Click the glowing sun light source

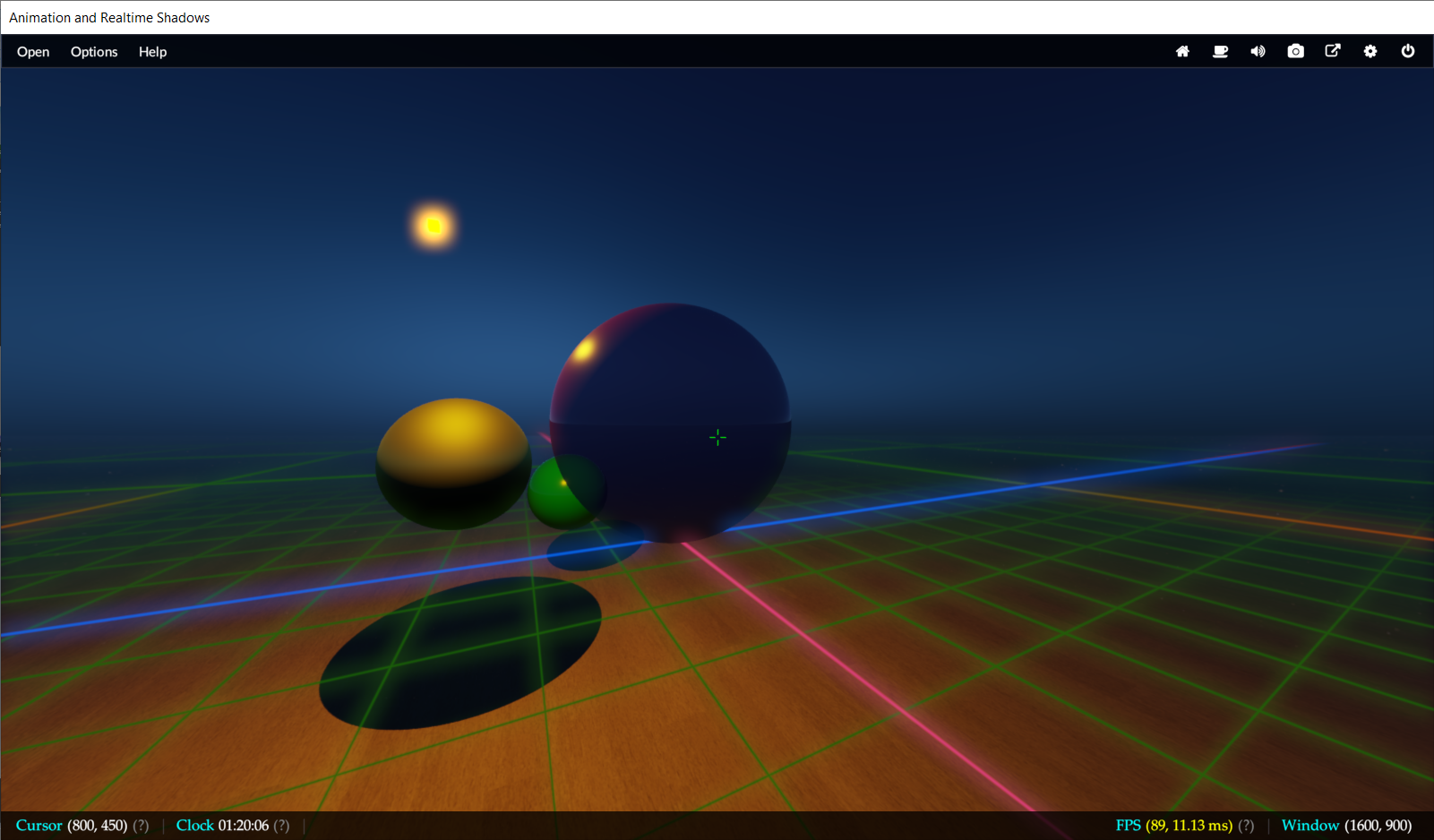(434, 226)
